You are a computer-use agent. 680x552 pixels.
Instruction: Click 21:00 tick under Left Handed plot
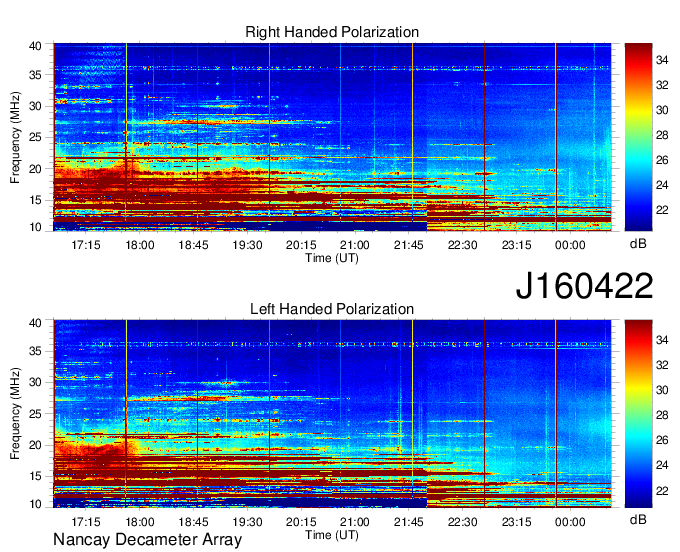355,522
